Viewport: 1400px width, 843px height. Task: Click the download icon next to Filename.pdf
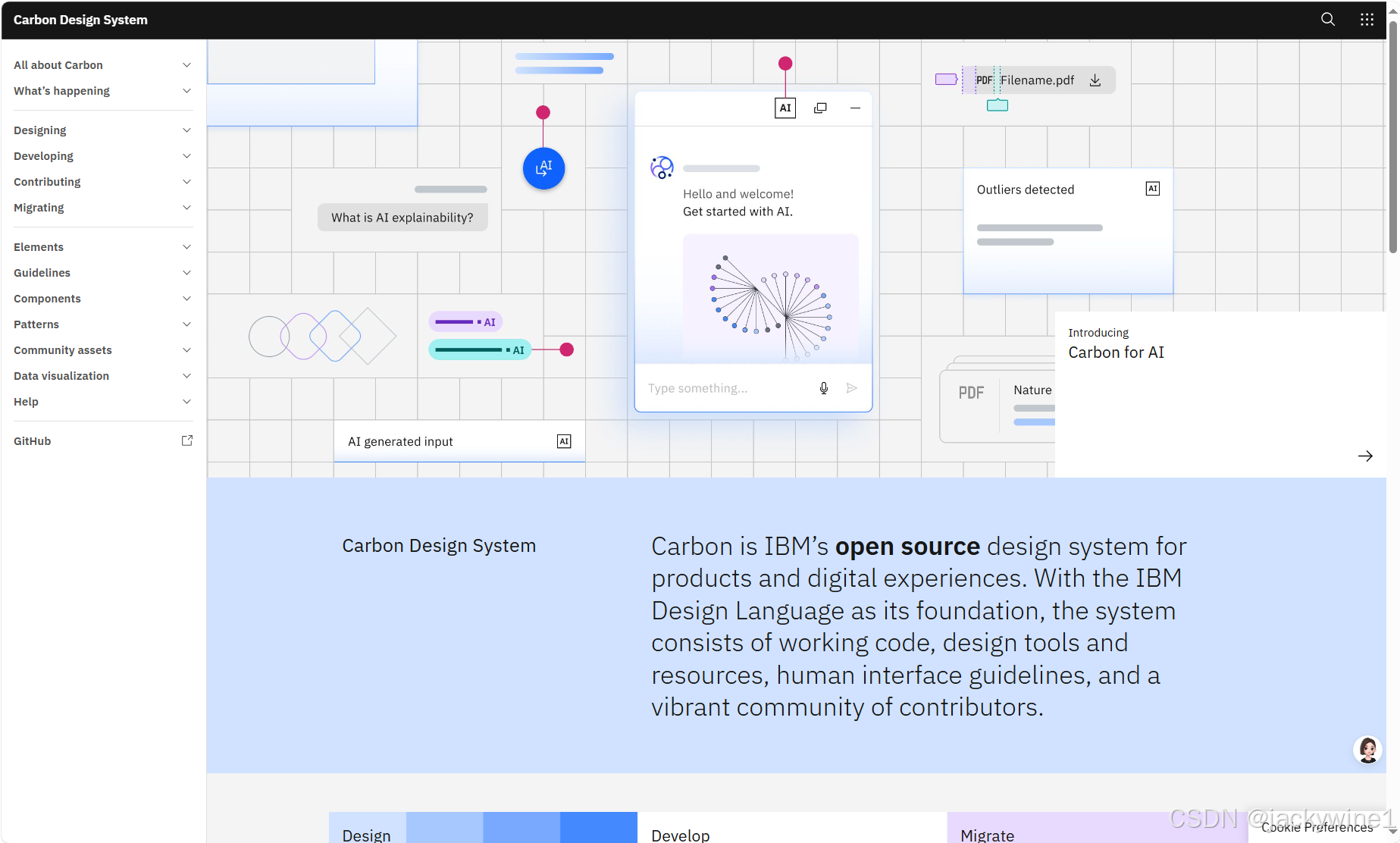coord(1095,80)
